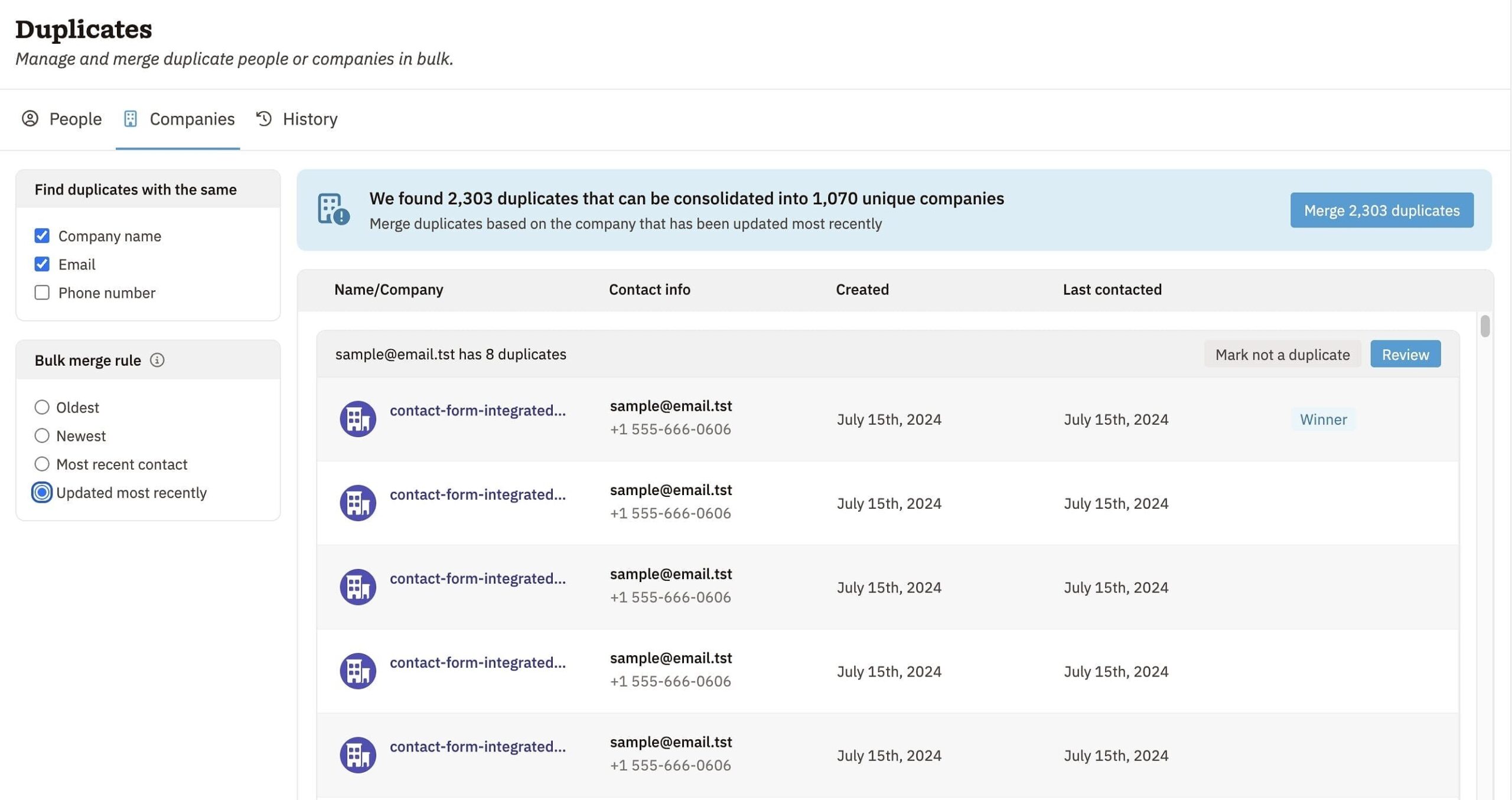This screenshot has width=1512, height=800.
Task: Choose Most recent contact radio option
Action: point(42,464)
